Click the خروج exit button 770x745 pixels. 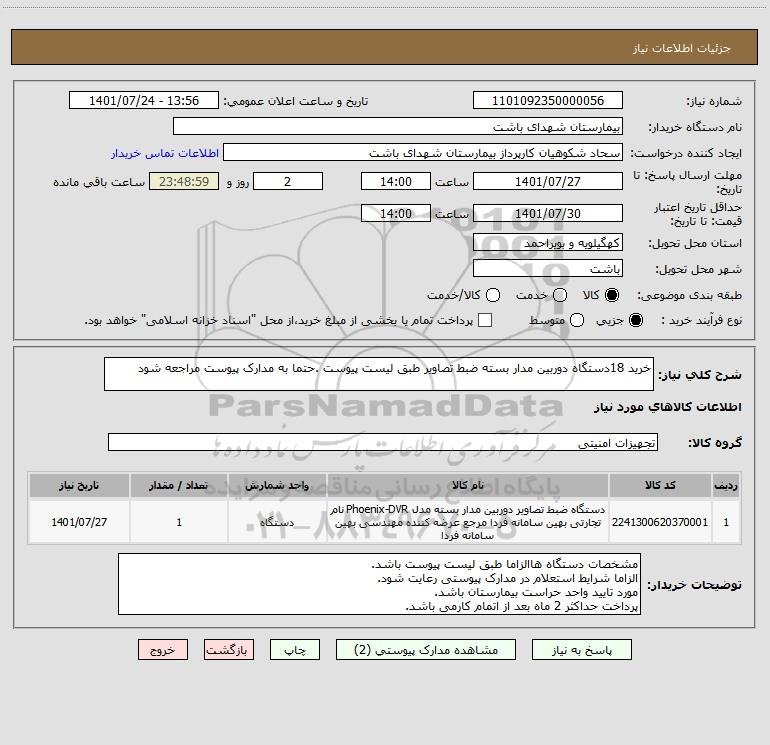click(x=163, y=650)
